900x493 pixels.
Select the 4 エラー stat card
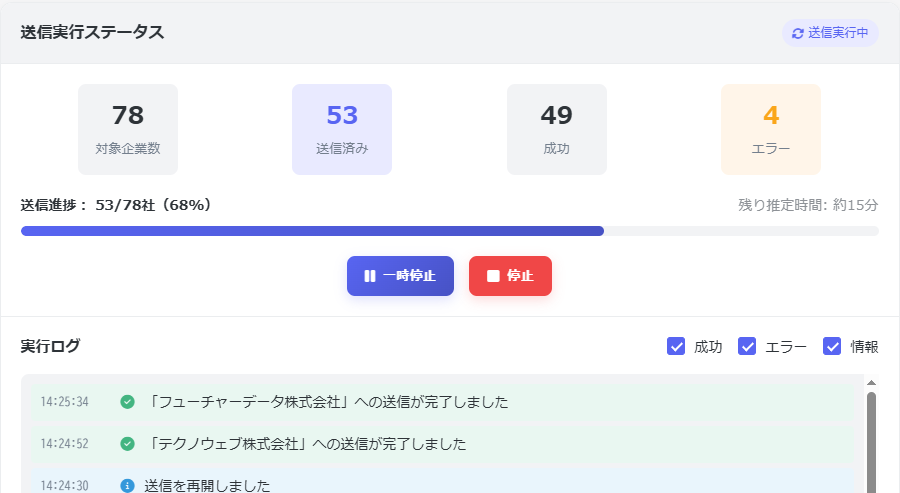point(771,130)
